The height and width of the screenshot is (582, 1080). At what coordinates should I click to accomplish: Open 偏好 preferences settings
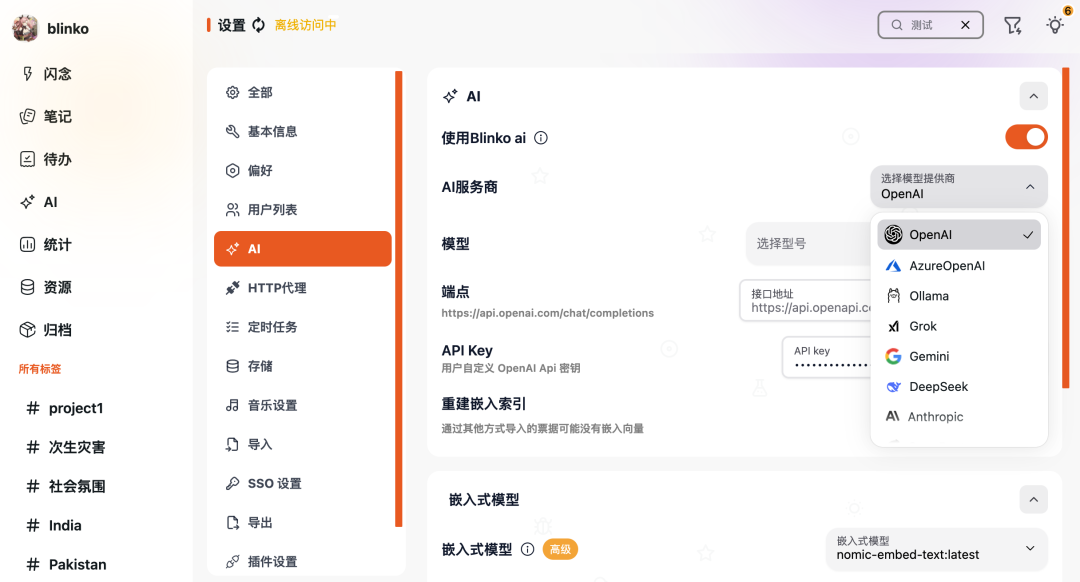click(x=302, y=171)
